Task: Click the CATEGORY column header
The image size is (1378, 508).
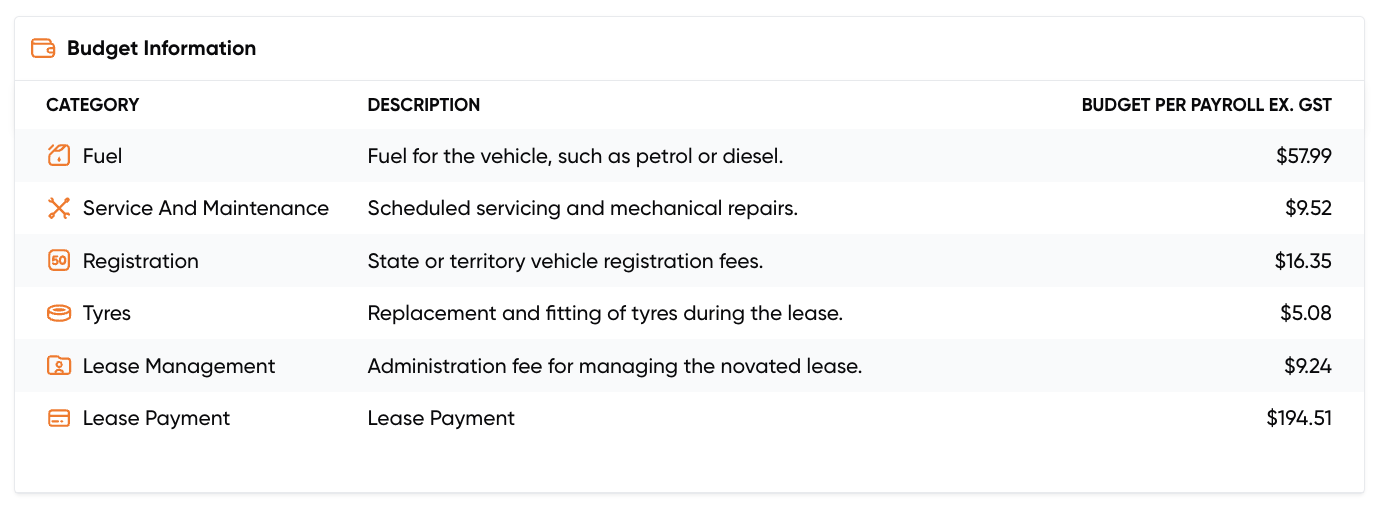Action: (93, 105)
